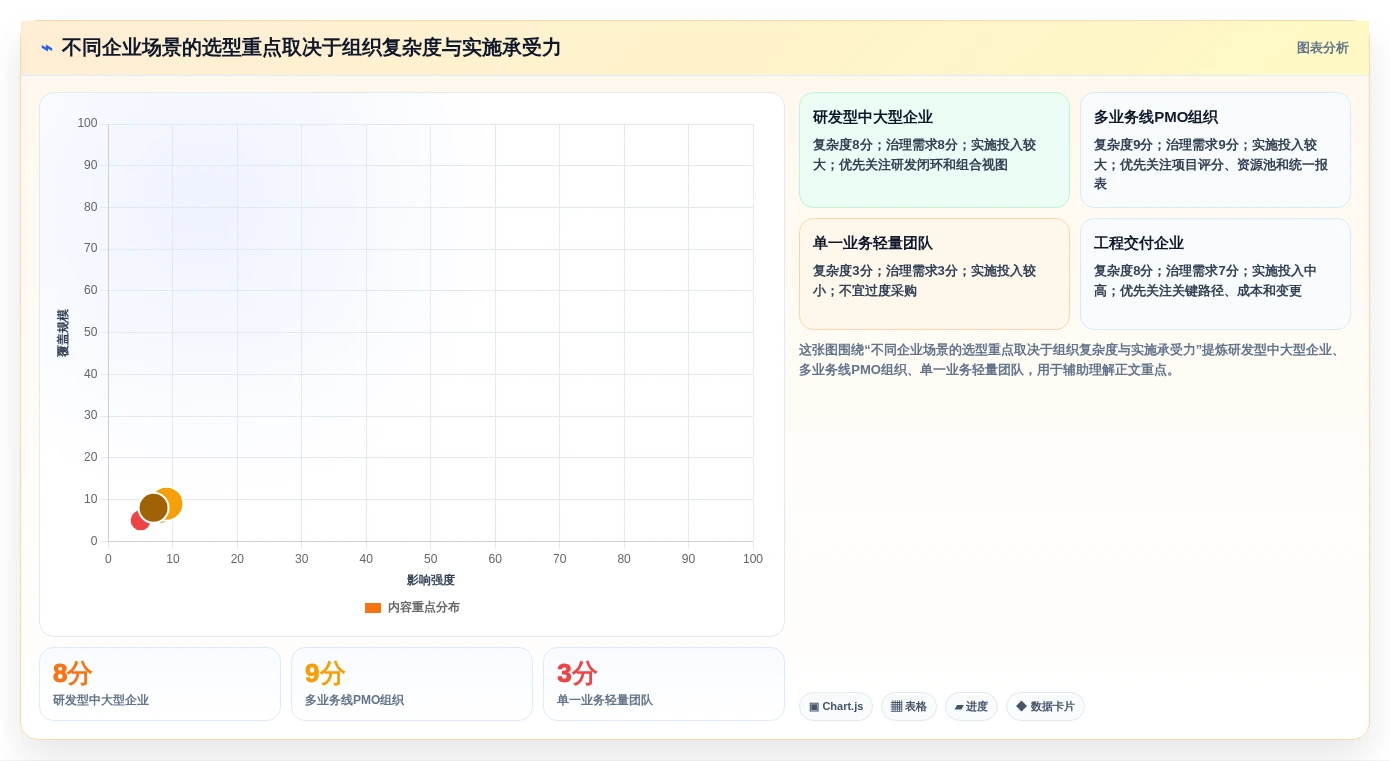Click the 进度 tag chip

971,706
